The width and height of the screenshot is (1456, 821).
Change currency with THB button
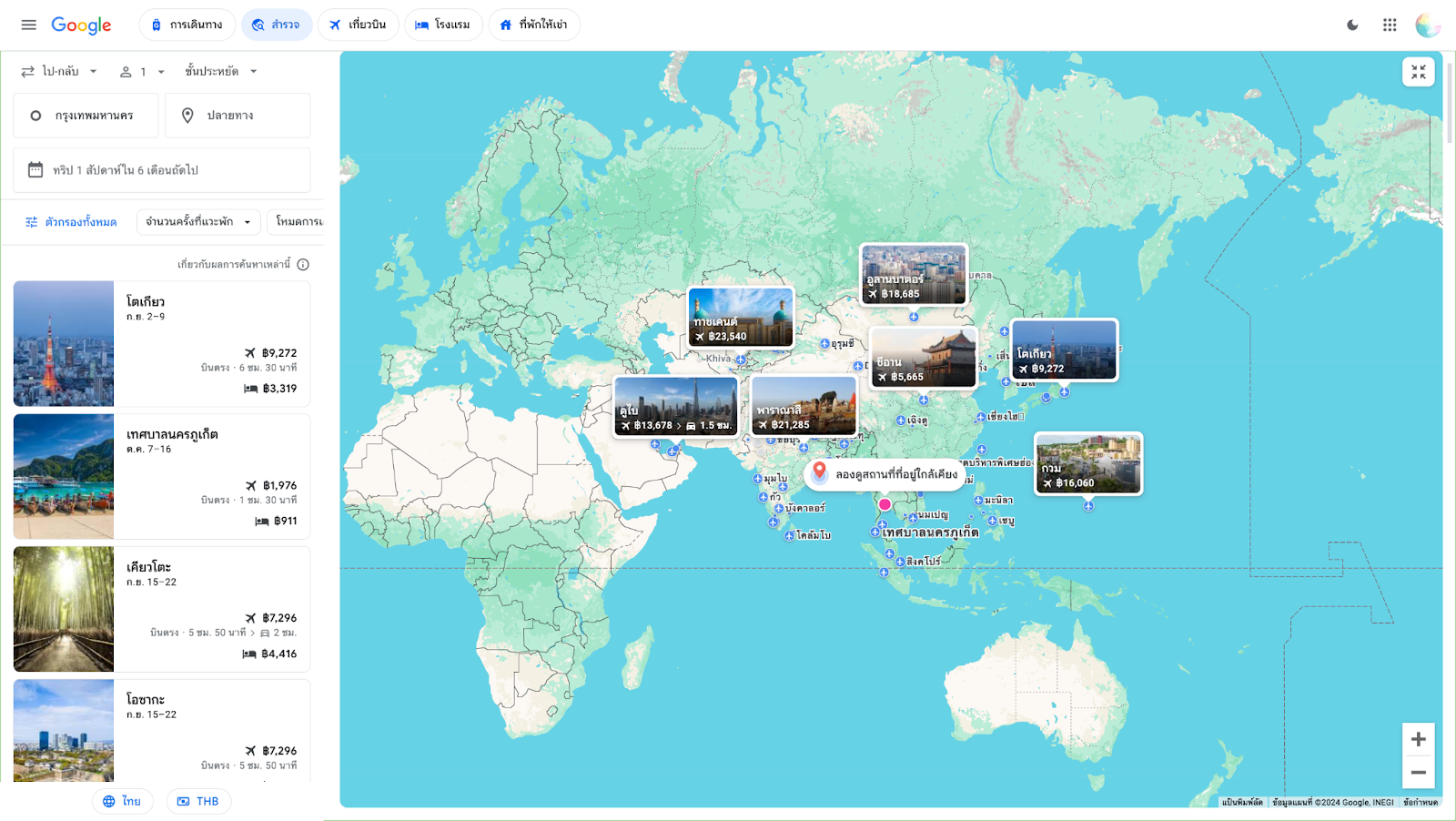coord(198,801)
